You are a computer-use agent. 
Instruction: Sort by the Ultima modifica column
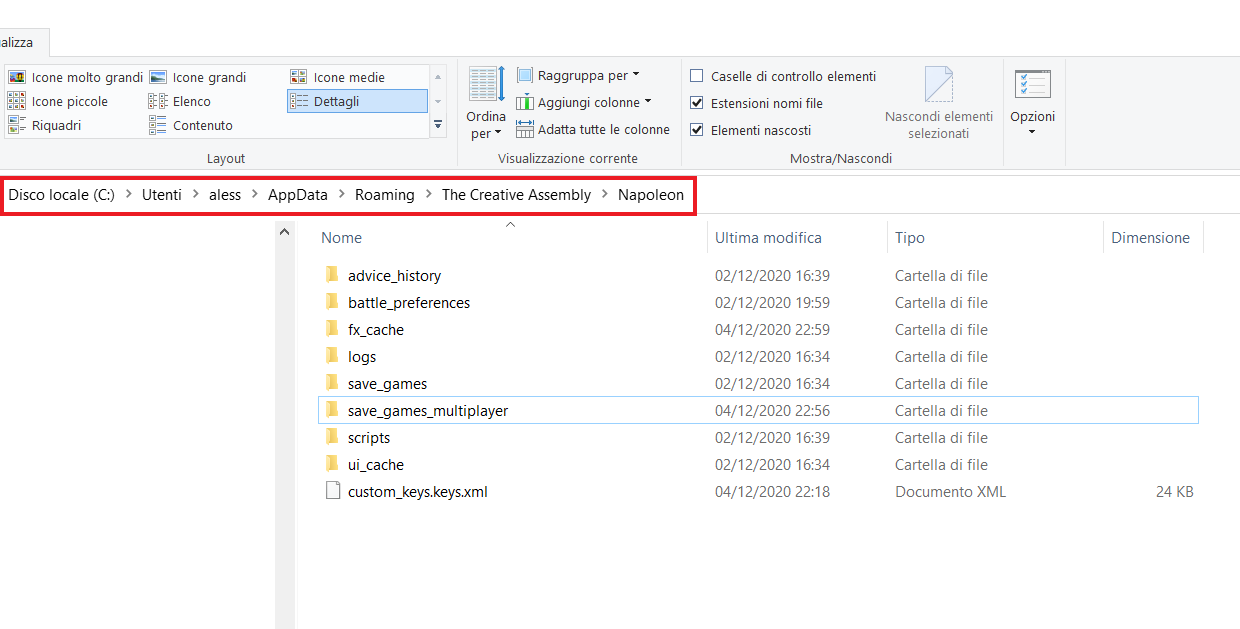(768, 238)
